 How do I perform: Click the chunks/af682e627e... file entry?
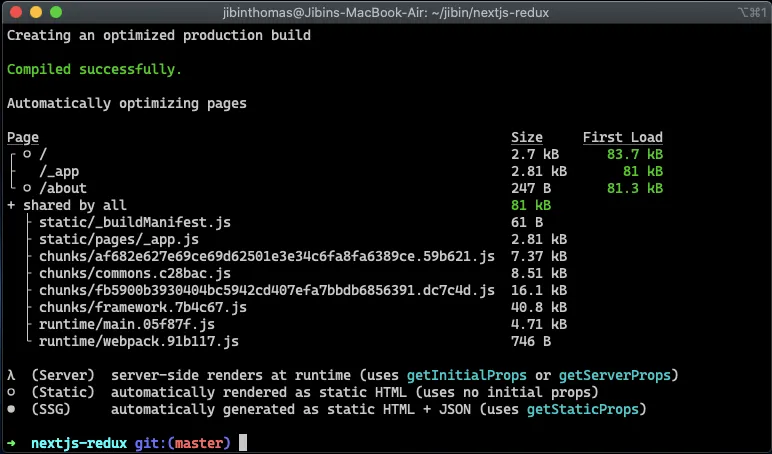[267, 256]
